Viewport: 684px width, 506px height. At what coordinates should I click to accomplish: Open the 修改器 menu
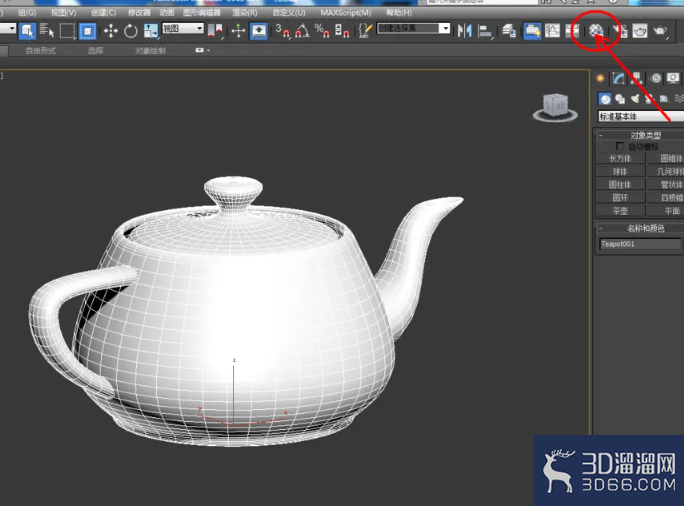(x=139, y=13)
